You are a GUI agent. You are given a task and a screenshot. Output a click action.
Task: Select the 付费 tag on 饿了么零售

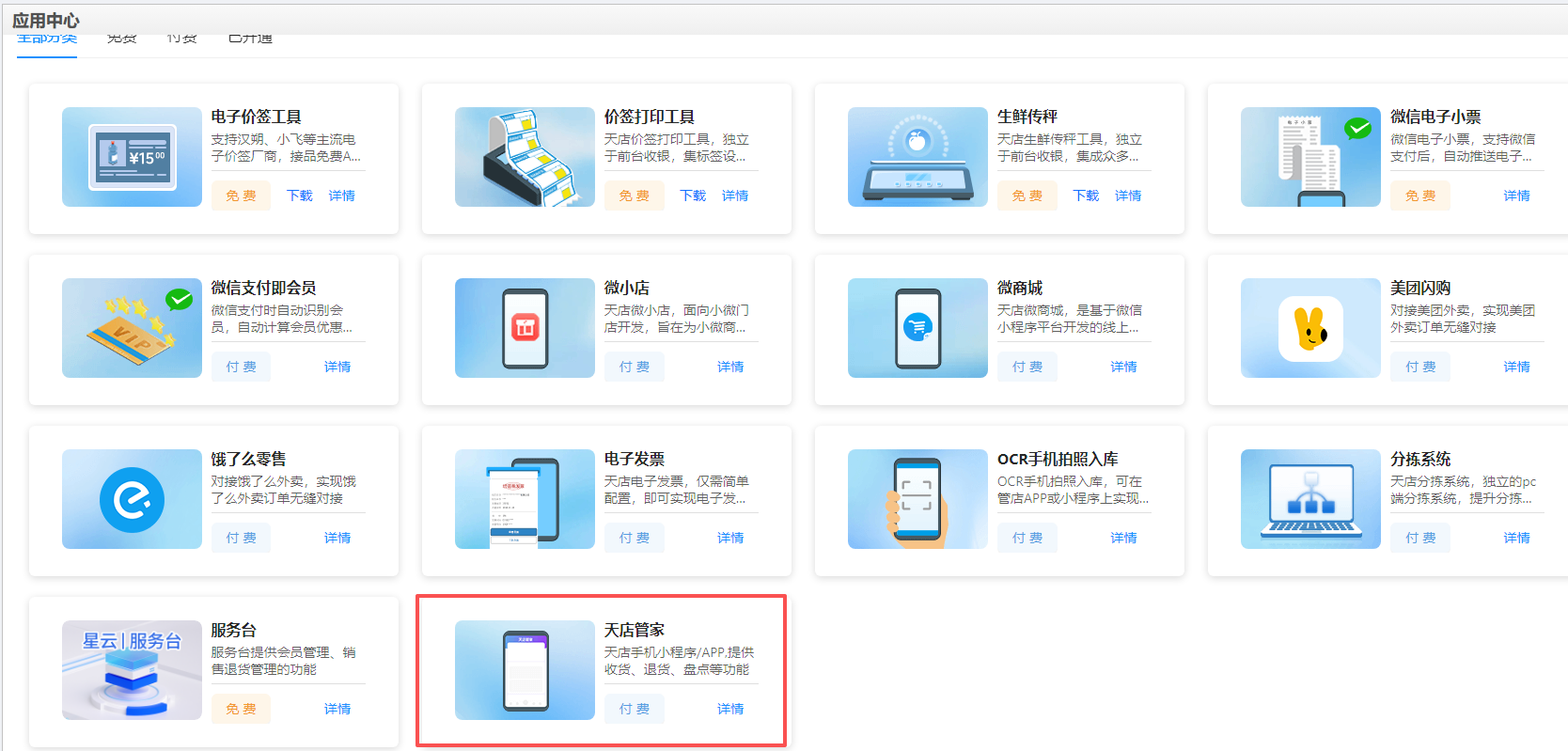(x=241, y=538)
